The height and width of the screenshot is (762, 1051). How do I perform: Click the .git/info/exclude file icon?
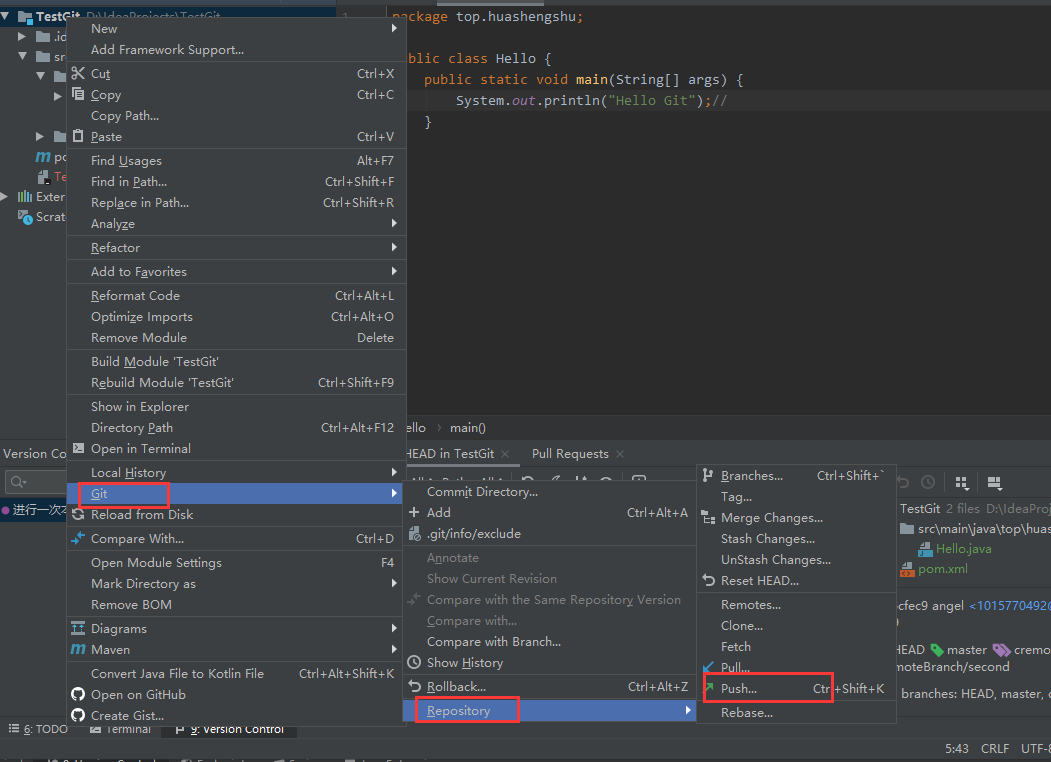coord(415,533)
